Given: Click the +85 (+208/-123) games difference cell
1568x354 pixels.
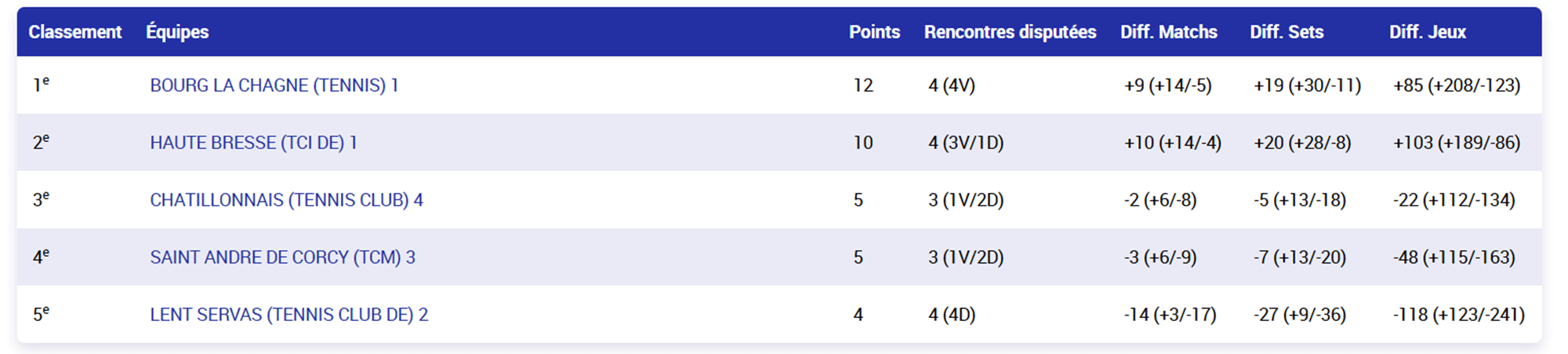Looking at the screenshot, I should (x=1457, y=86).
